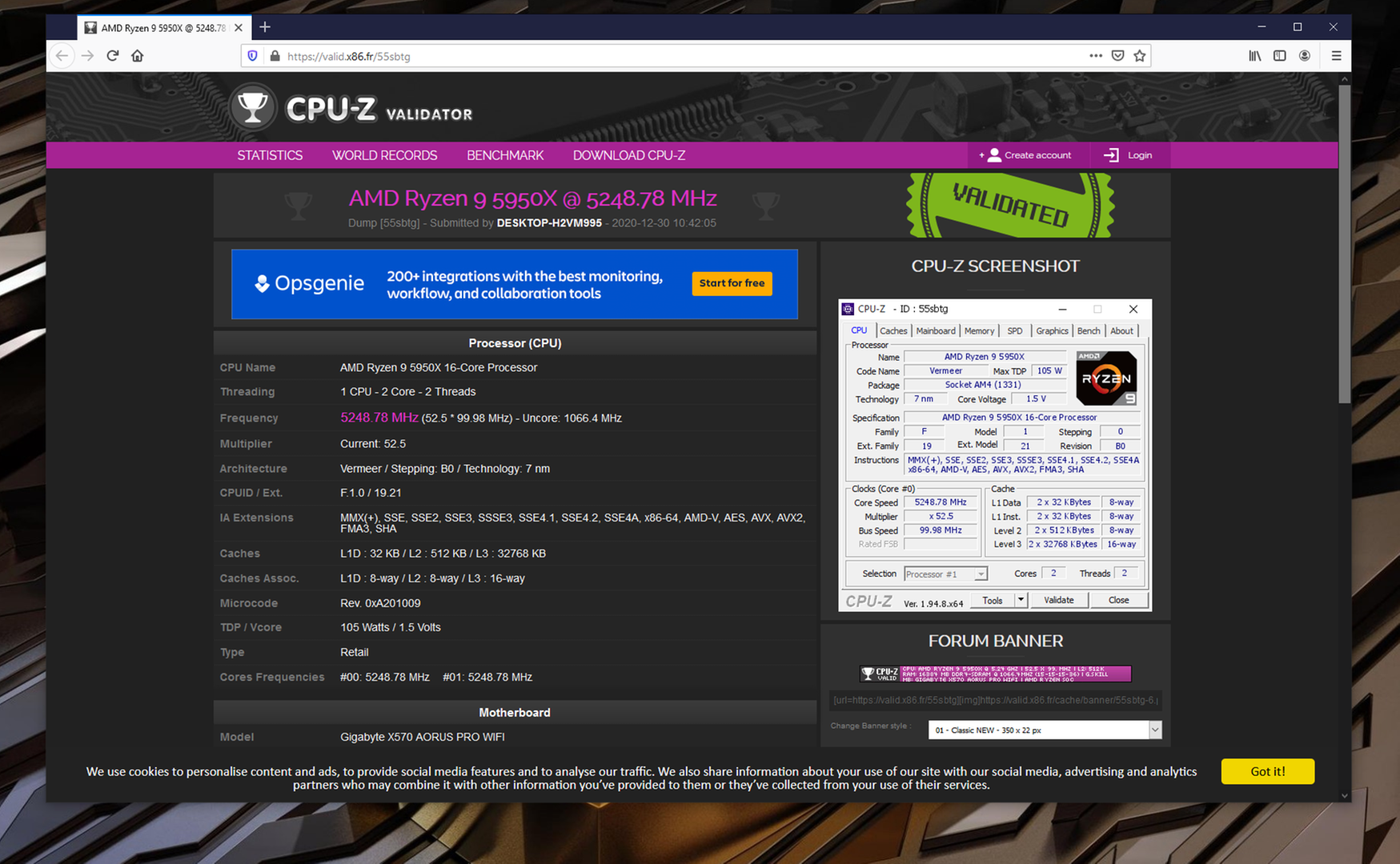Click the 105 Watts / 1.5 Volts value
The image size is (1400, 864).
pos(391,627)
